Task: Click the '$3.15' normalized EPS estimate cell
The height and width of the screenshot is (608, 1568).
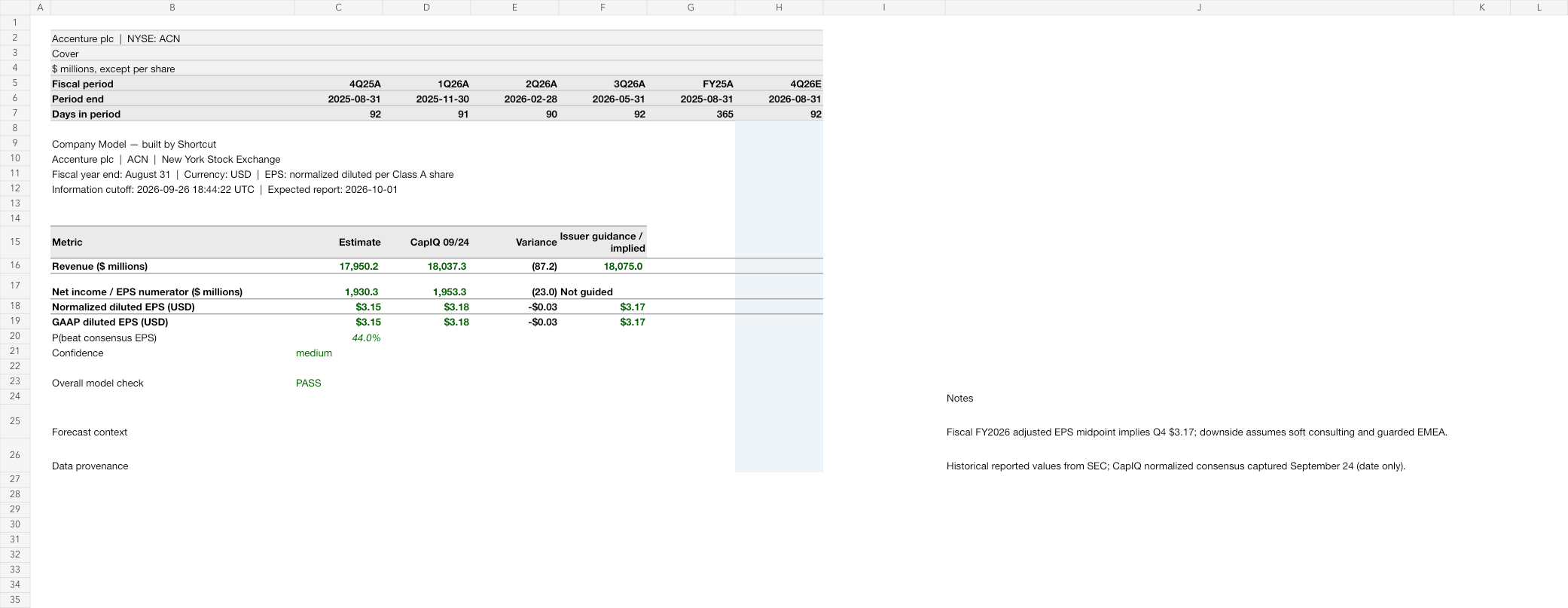Action: tap(339, 307)
